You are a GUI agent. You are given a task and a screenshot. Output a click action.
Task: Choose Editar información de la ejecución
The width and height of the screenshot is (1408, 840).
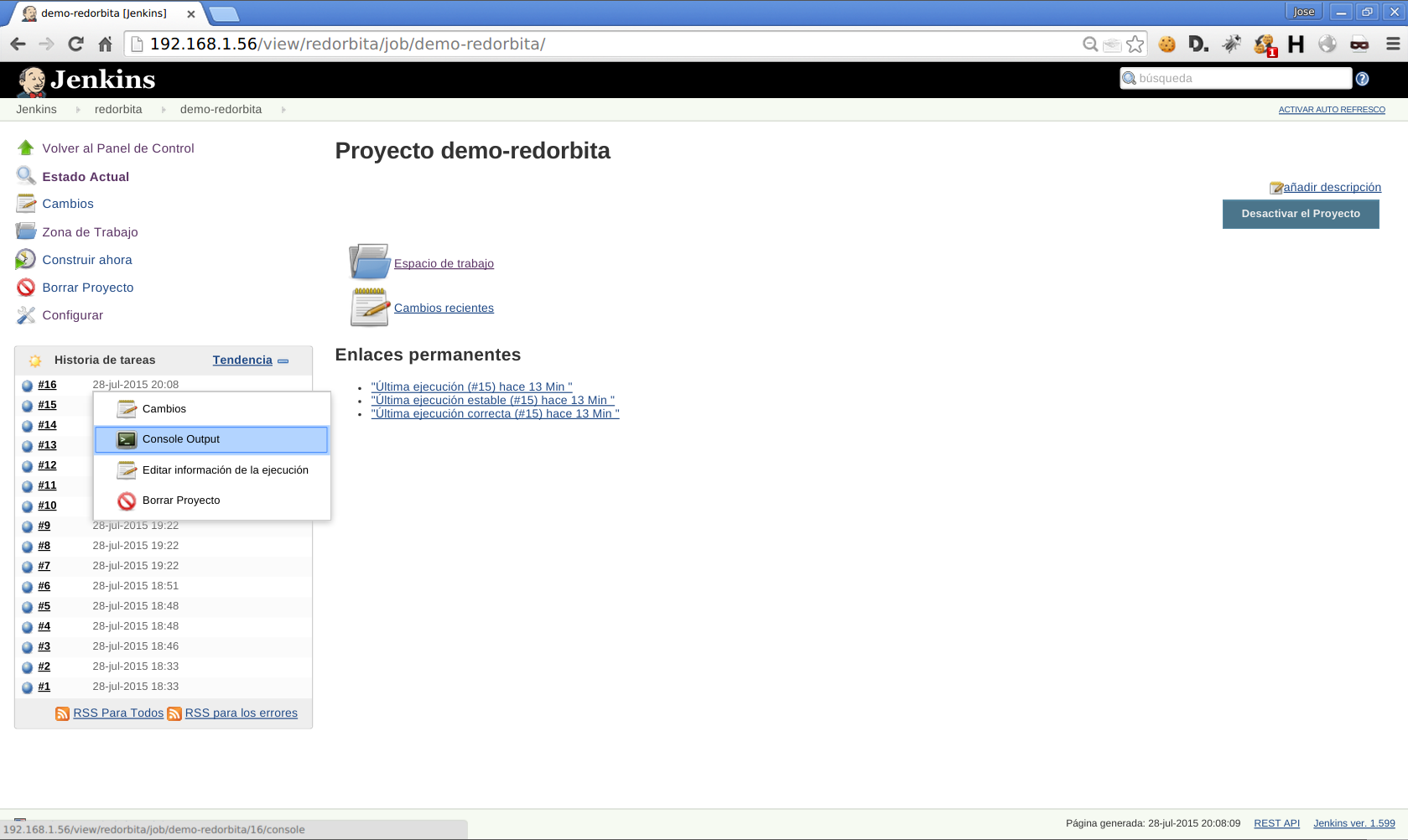(x=225, y=470)
